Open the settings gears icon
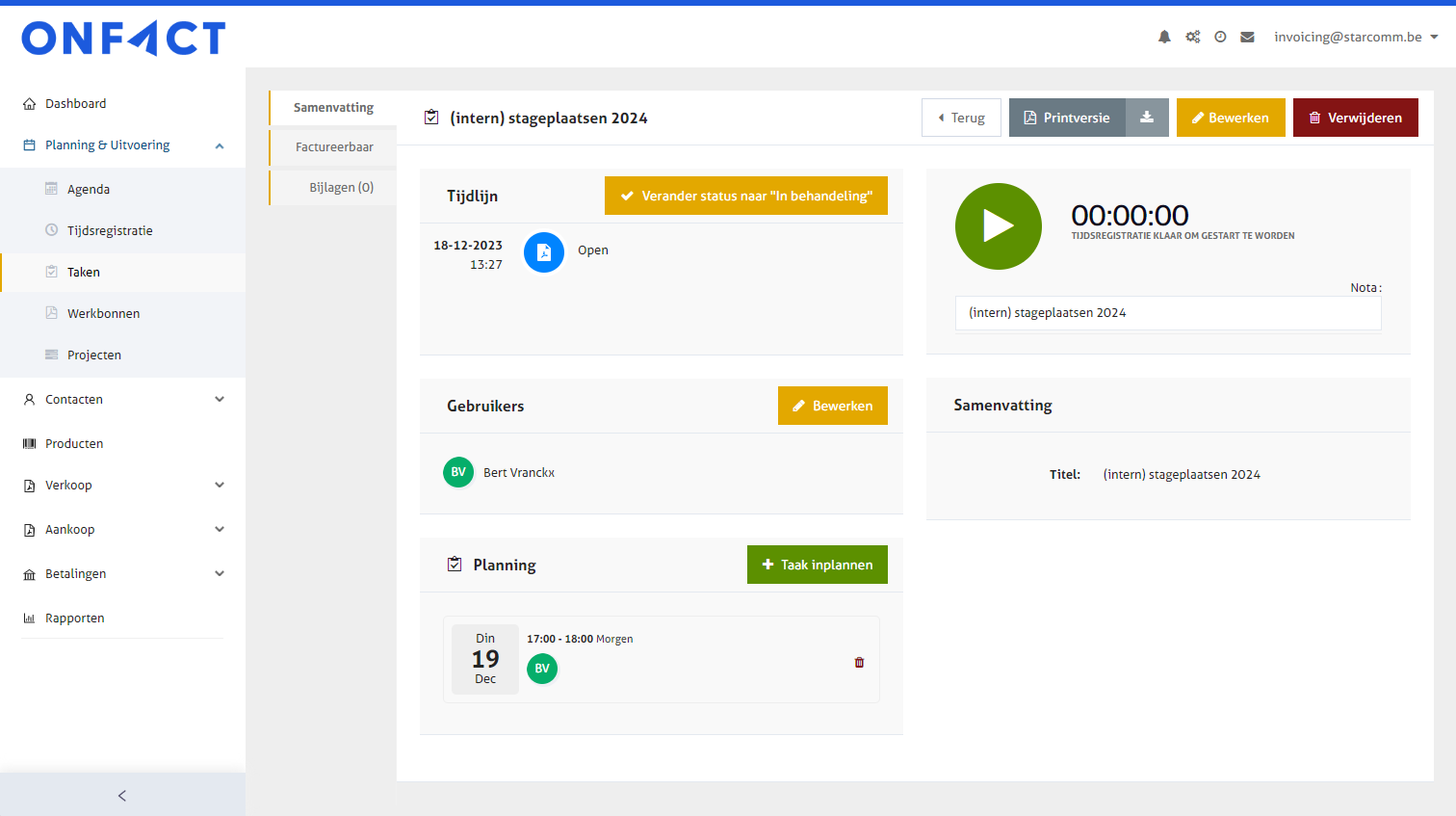Image resolution: width=1456 pixels, height=816 pixels. pyautogui.click(x=1192, y=37)
